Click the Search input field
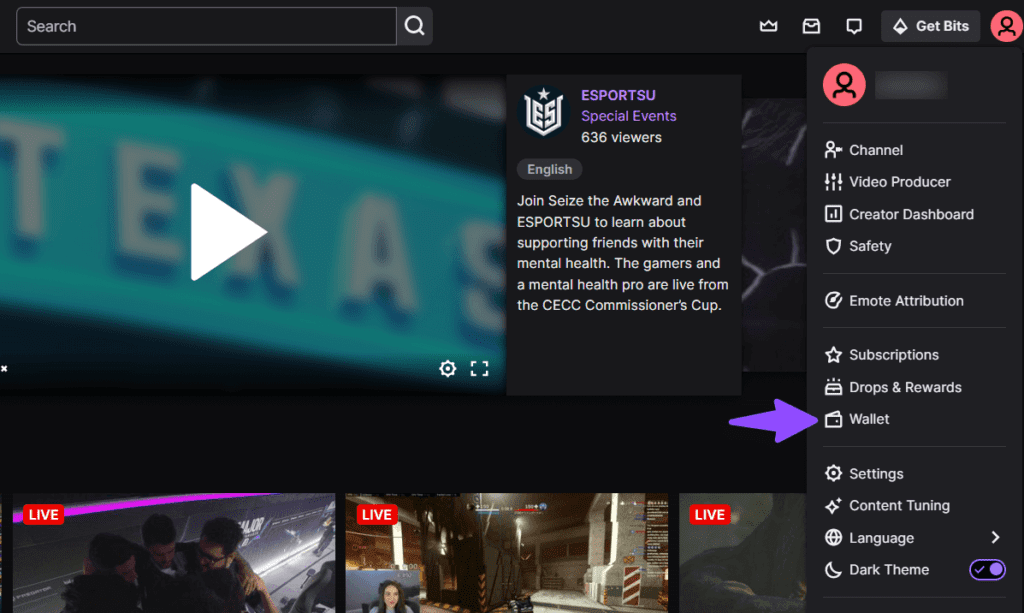This screenshot has width=1024, height=613. pyautogui.click(x=200, y=26)
